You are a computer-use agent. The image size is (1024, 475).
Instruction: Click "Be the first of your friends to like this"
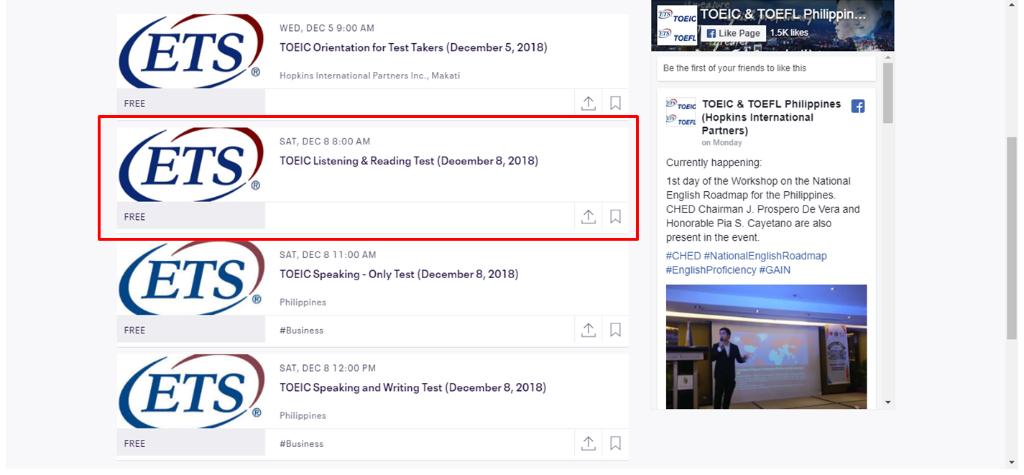tap(735, 68)
